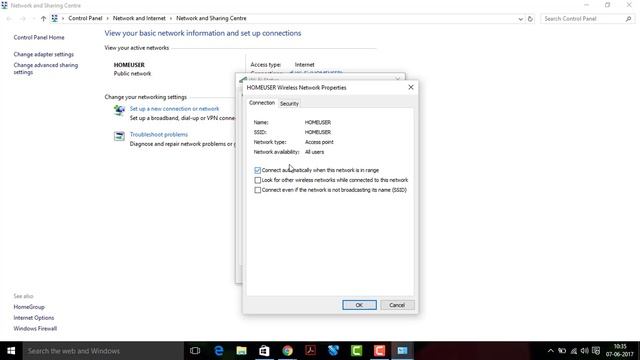Open Google Chrome from taskbar

[287, 351]
